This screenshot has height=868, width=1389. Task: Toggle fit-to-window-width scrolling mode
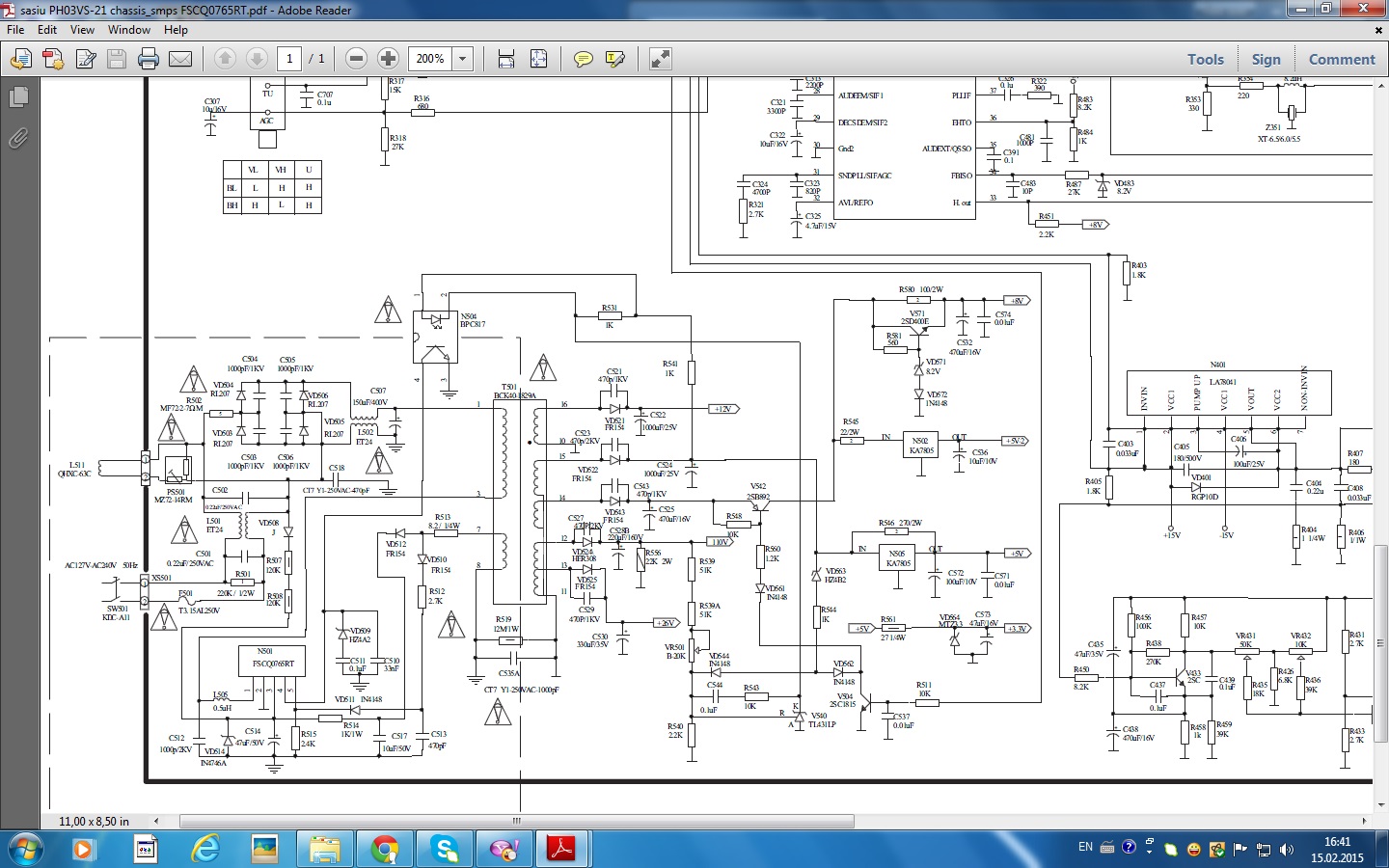[x=506, y=60]
